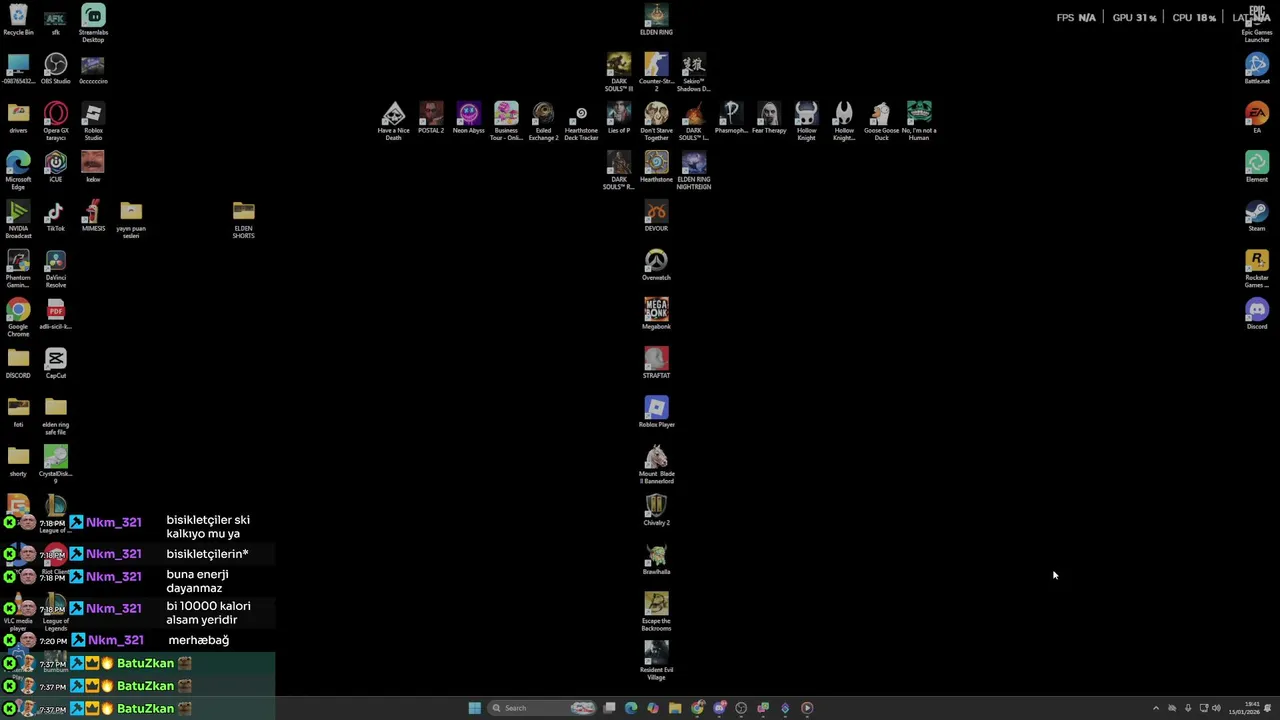The image size is (1280, 720).
Task: Open NVIDIA Broadcast shortcut
Action: 18,219
